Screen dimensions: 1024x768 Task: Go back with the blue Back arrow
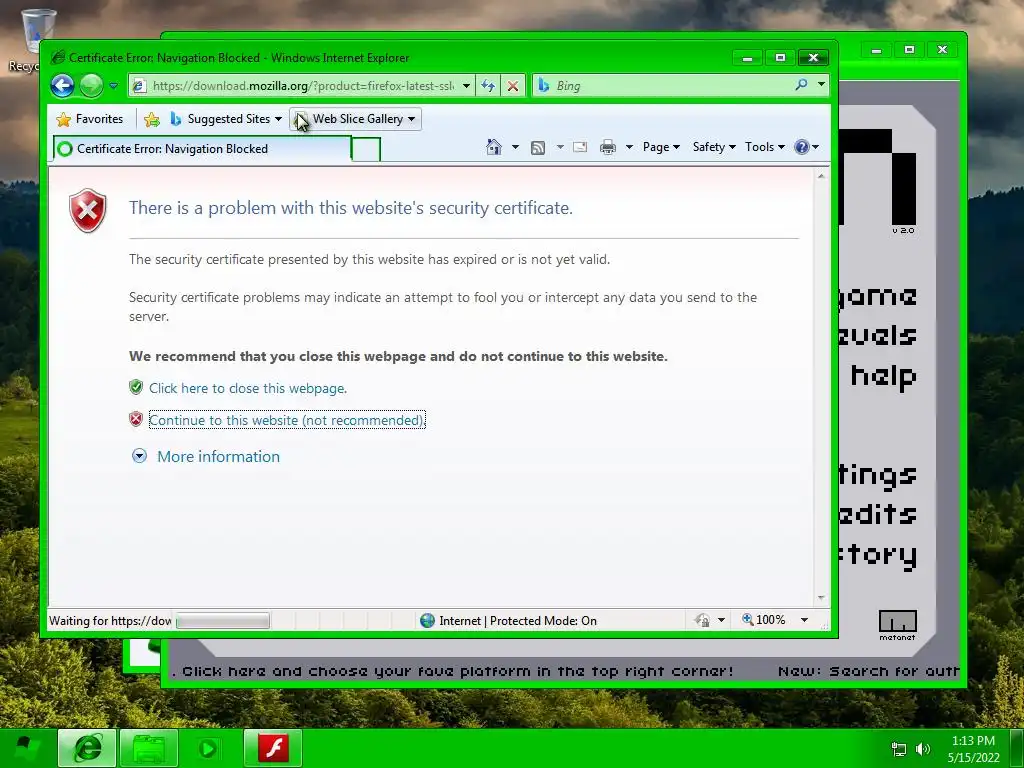(x=63, y=86)
